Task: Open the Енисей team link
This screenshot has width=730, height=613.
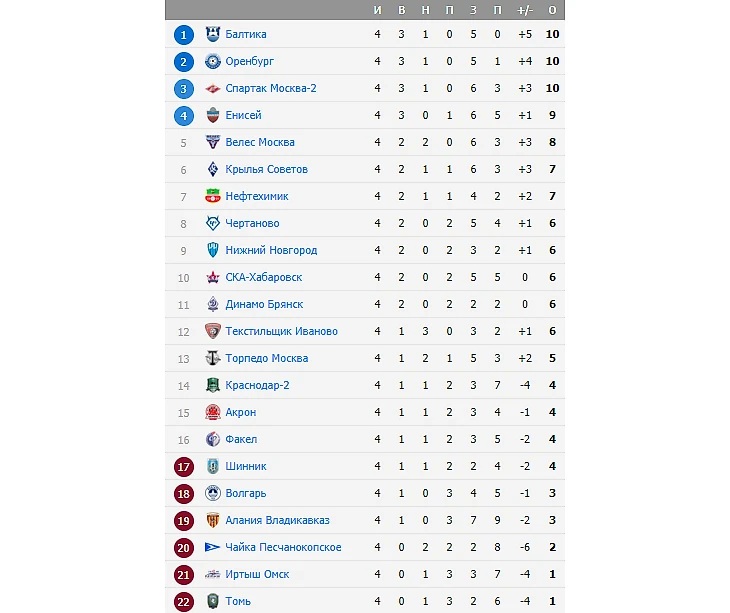Action: click(x=243, y=115)
